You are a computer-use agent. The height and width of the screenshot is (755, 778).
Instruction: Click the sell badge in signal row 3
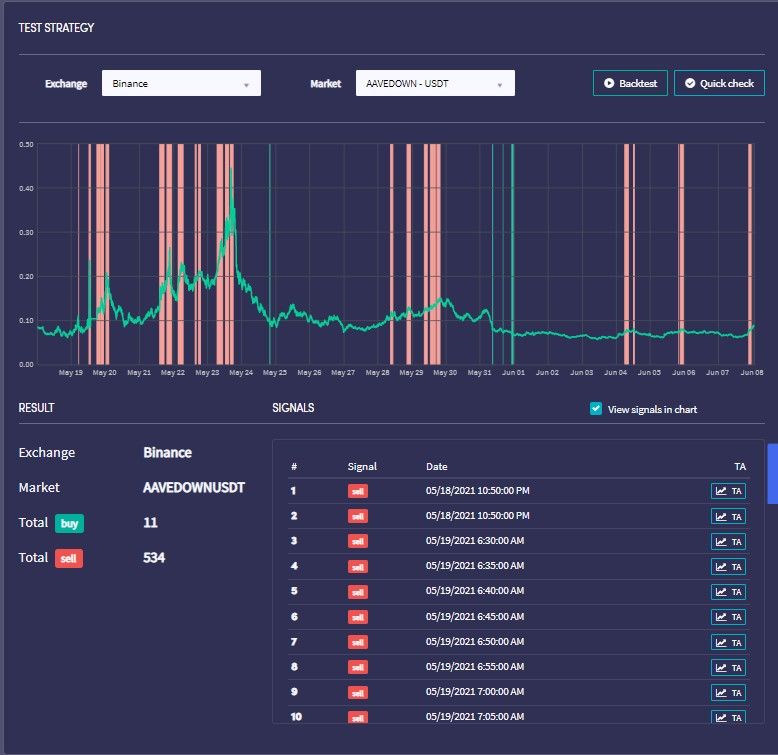[x=358, y=542]
